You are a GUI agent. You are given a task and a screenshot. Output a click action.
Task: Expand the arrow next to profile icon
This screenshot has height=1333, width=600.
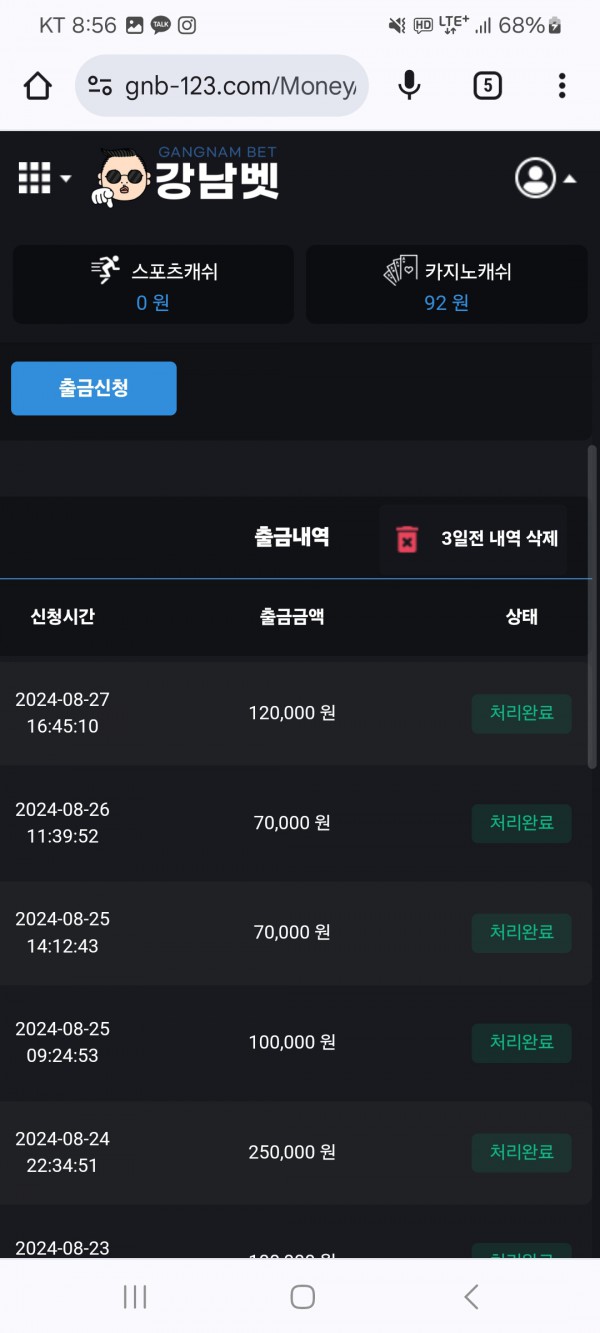(x=569, y=179)
